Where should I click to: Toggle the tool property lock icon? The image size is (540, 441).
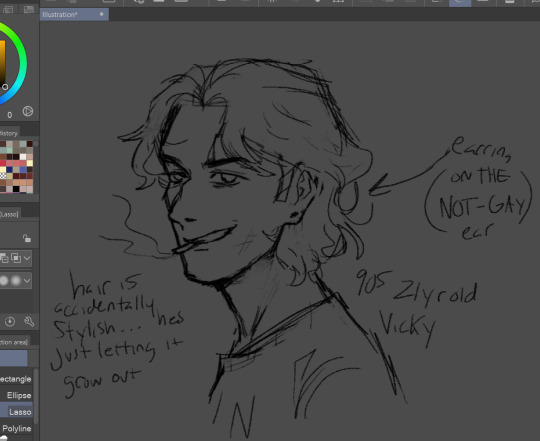click(x=27, y=238)
